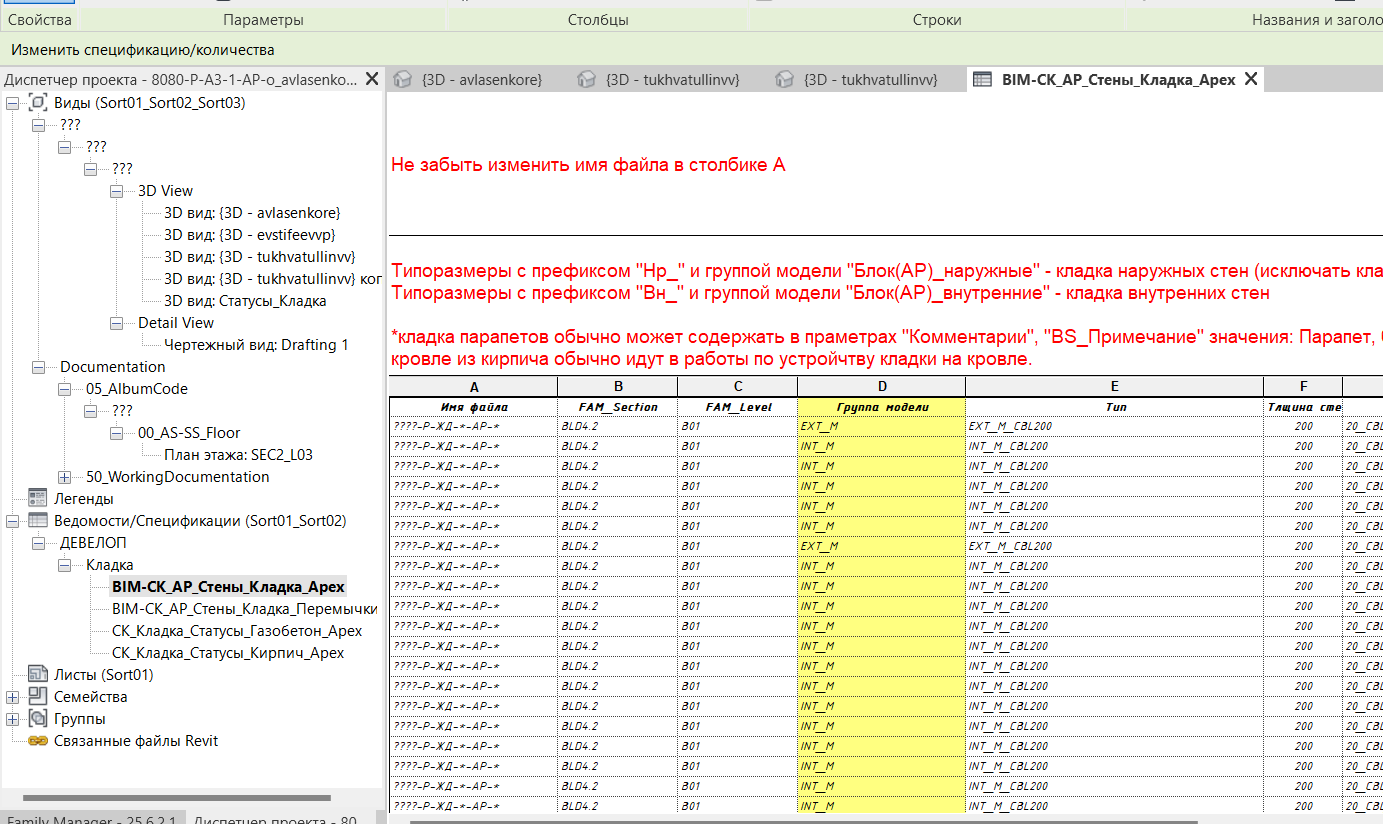Click the Ведомости/Спецификации schedule icon
The width and height of the screenshot is (1383, 824).
(38, 521)
